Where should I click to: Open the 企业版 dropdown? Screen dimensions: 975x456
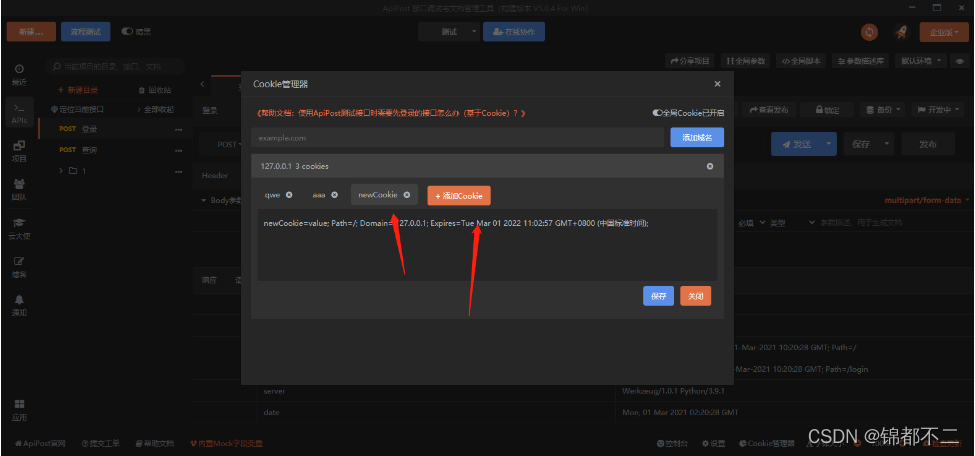tap(945, 32)
